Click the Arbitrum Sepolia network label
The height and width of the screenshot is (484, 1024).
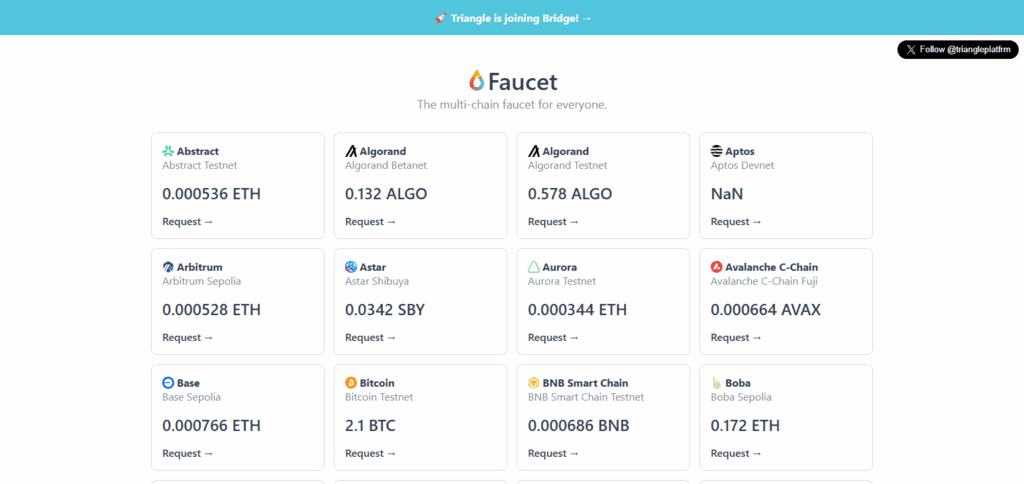(x=202, y=281)
